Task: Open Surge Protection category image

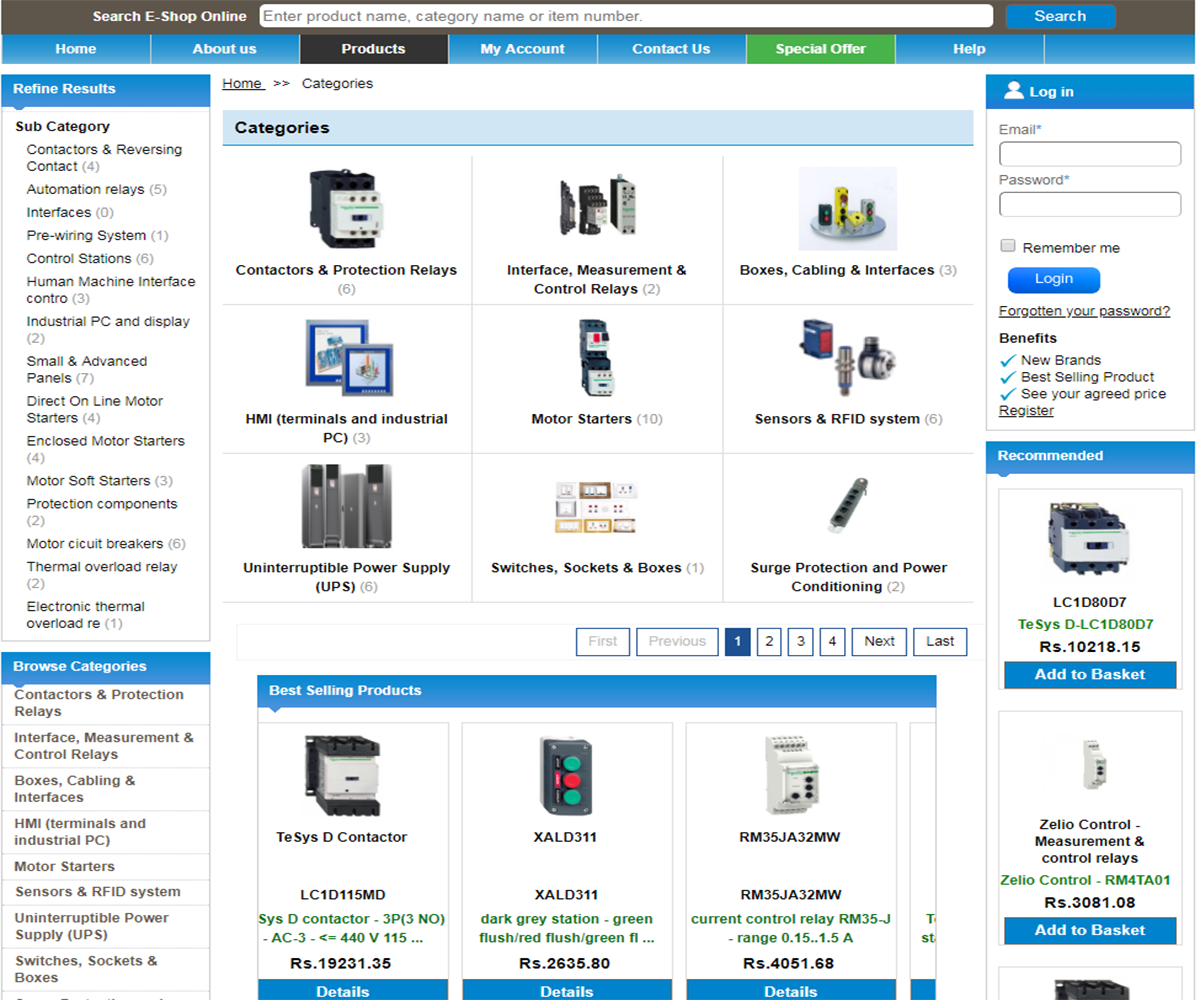Action: click(x=848, y=507)
